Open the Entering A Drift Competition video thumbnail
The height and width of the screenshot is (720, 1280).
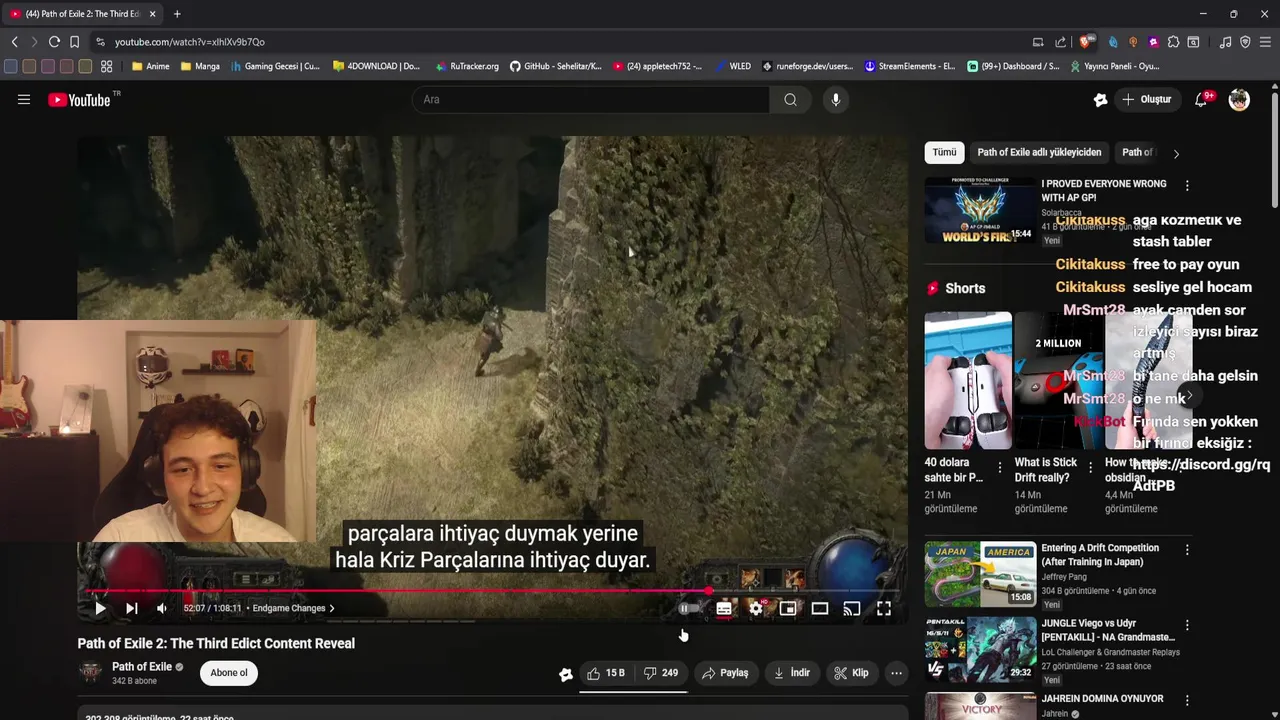point(981,574)
